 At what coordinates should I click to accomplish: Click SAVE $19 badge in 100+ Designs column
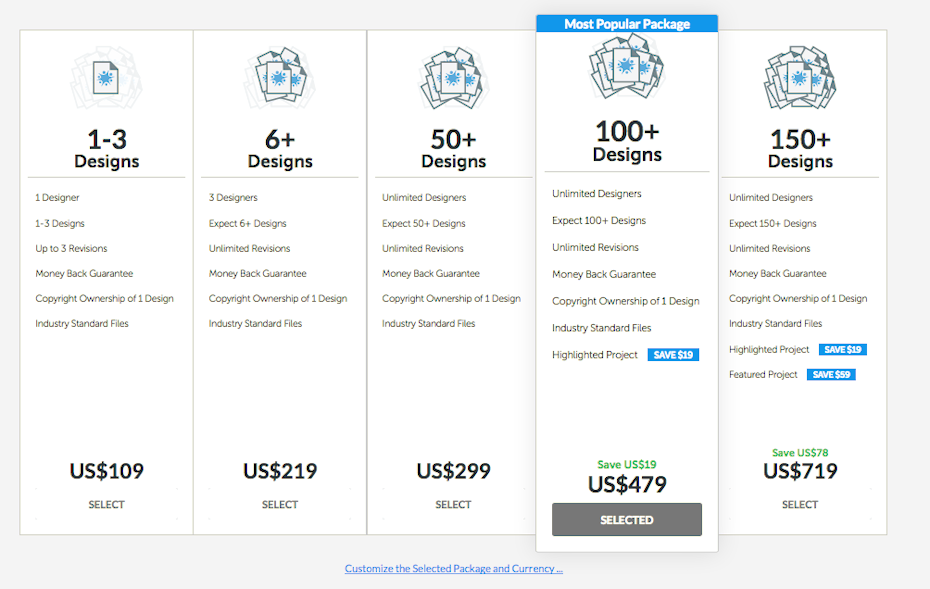tap(673, 355)
